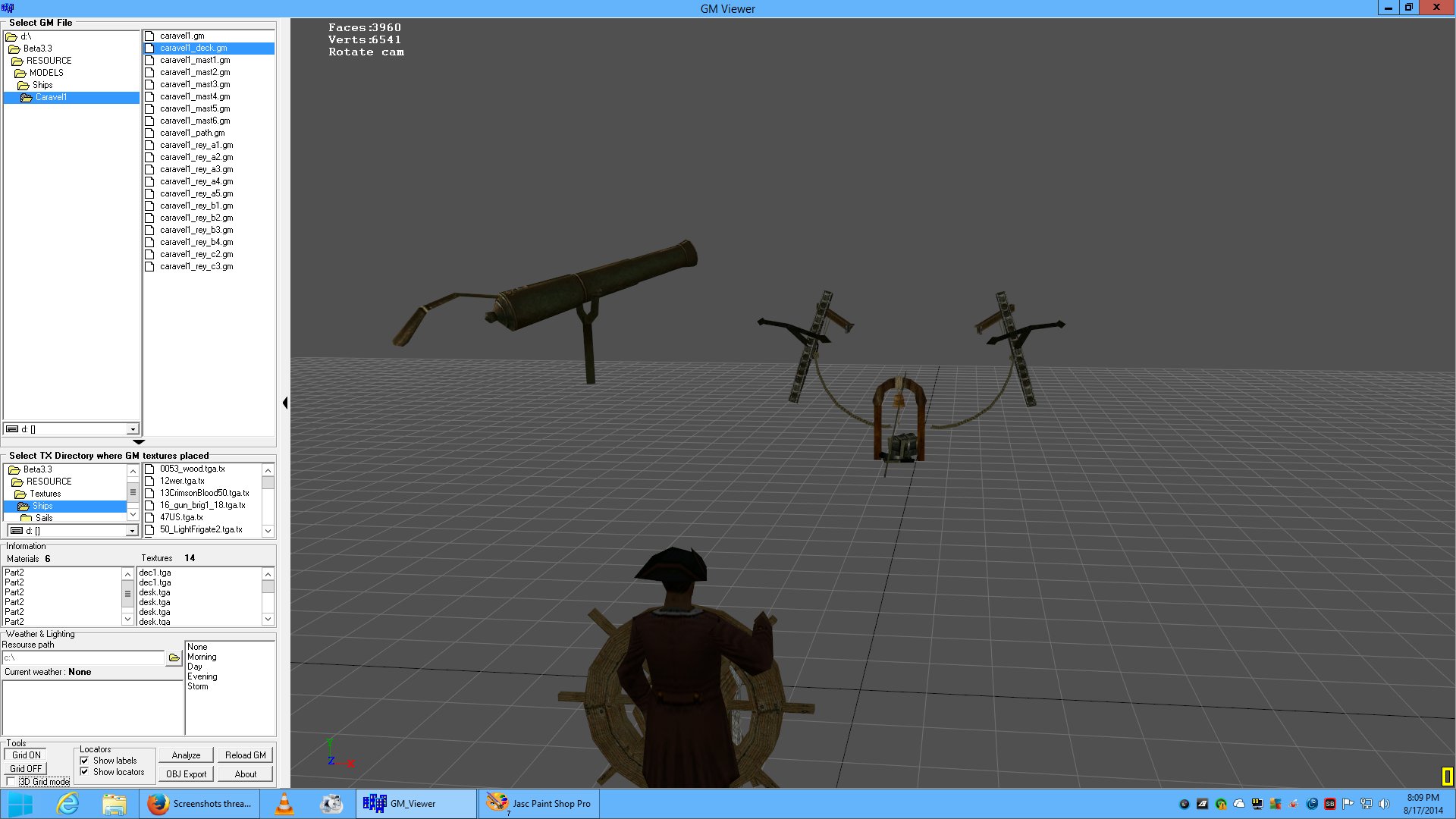
Task: Toggle the Show labels checkbox
Action: pyautogui.click(x=84, y=761)
